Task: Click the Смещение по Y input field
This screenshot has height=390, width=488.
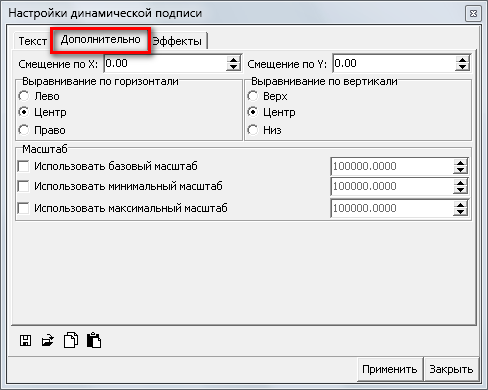Action: tap(394, 63)
